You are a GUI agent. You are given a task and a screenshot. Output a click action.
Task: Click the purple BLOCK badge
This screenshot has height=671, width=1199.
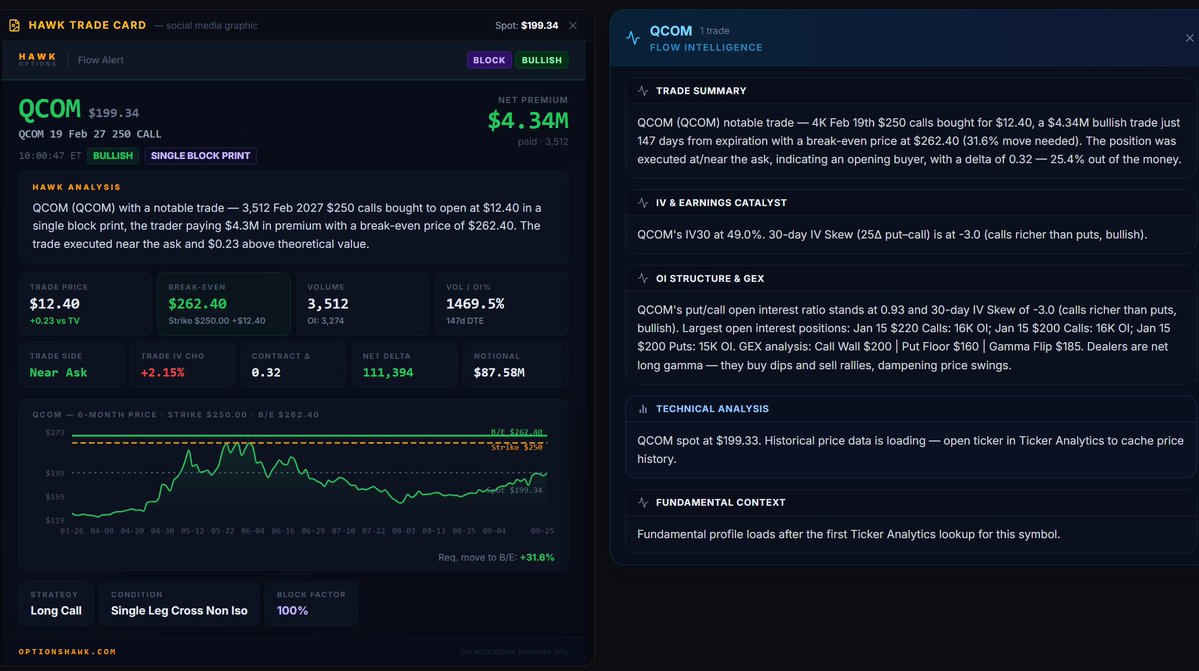[x=489, y=60]
